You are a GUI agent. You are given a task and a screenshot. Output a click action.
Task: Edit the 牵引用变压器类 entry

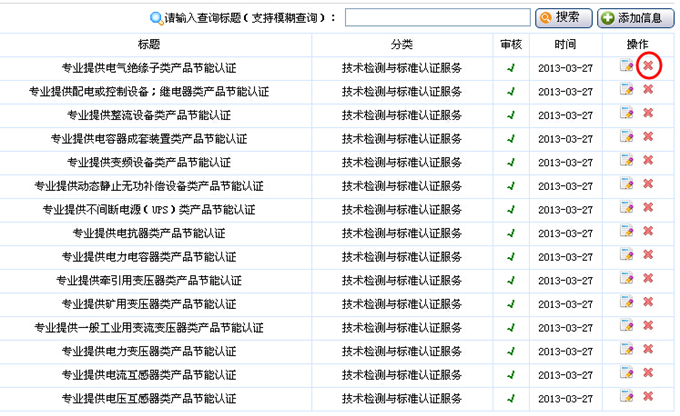pyautogui.click(x=627, y=279)
